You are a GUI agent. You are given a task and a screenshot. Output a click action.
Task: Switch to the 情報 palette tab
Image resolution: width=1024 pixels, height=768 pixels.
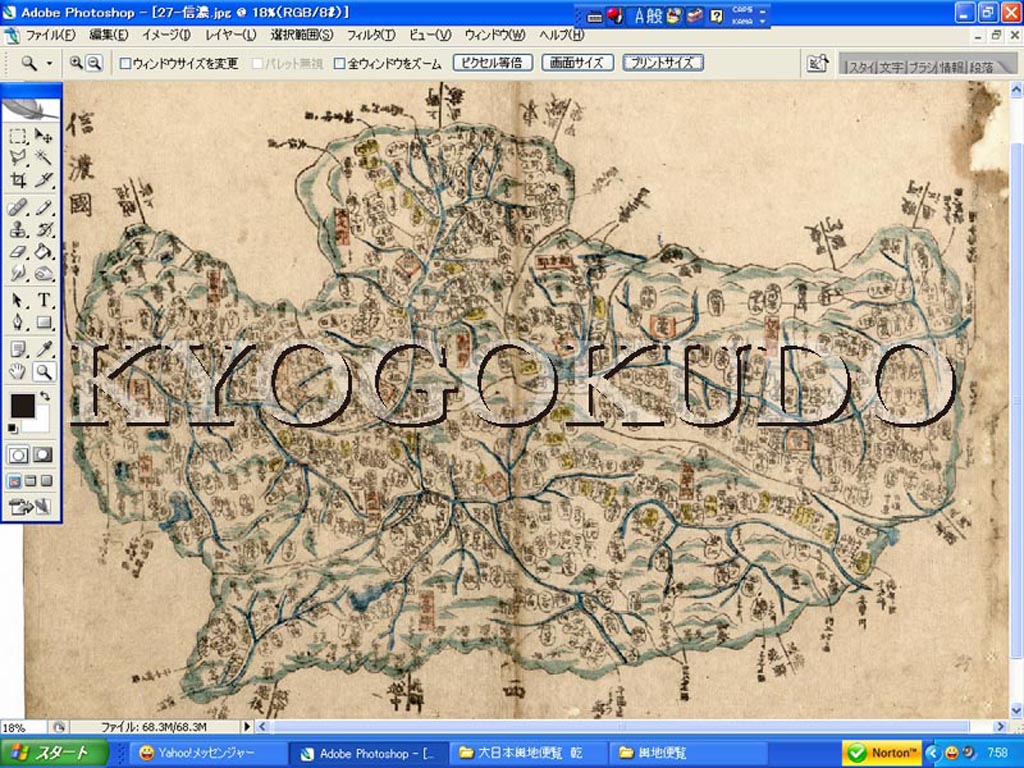point(952,67)
